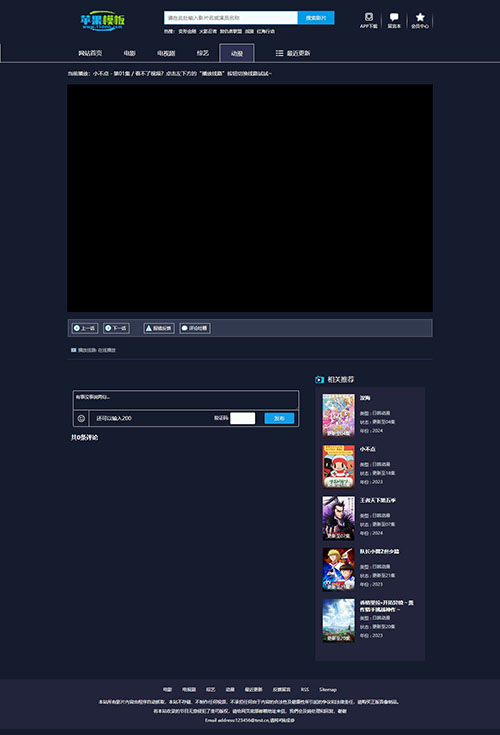Select the 动漫 navigation tab
Image resolution: width=500 pixels, height=735 pixels.
click(x=237, y=53)
